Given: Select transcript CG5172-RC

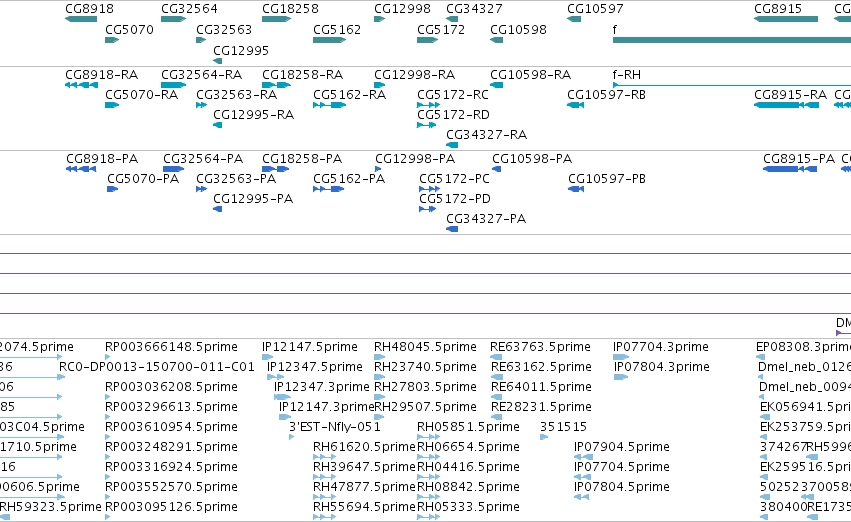Looking at the screenshot, I should coord(453,95).
